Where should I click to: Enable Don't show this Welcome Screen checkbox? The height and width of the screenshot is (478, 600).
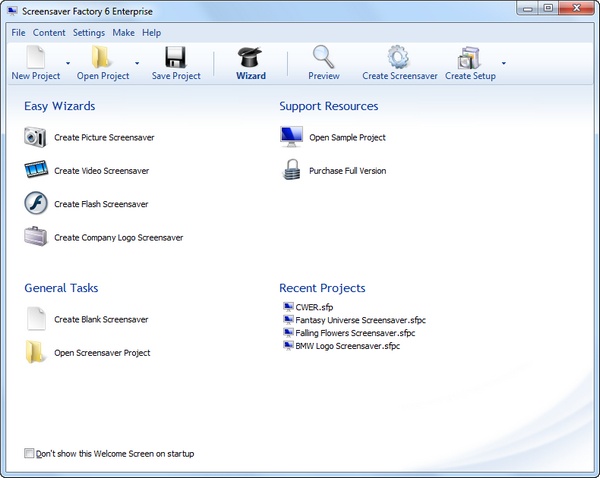(x=29, y=453)
